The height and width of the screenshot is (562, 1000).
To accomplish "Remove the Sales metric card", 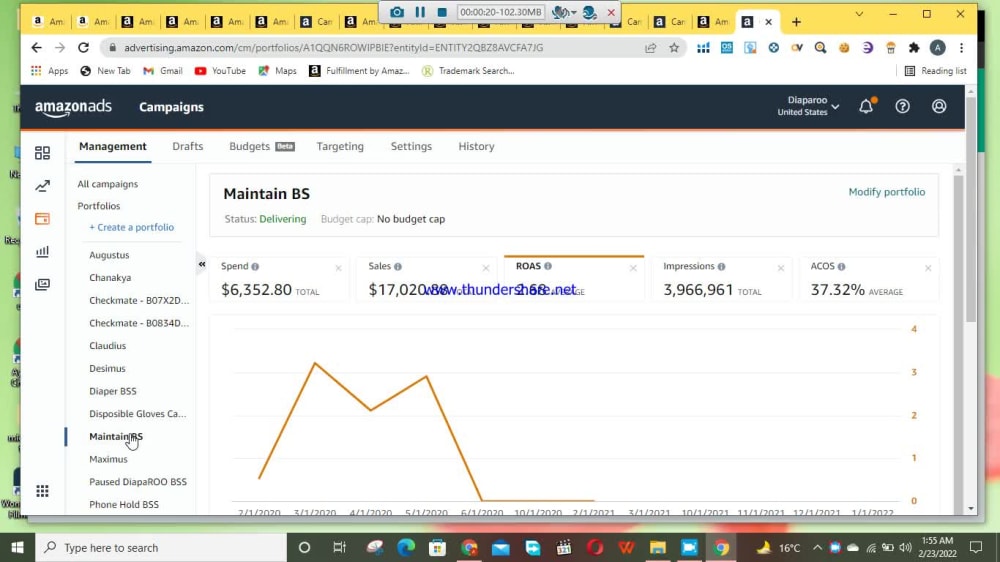I will pos(486,268).
